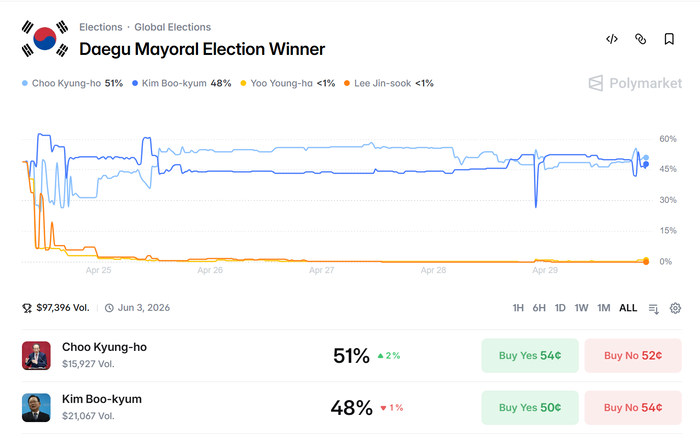The width and height of the screenshot is (700, 434).
Task: Click the Polymarket logo watermark
Action: point(635,83)
